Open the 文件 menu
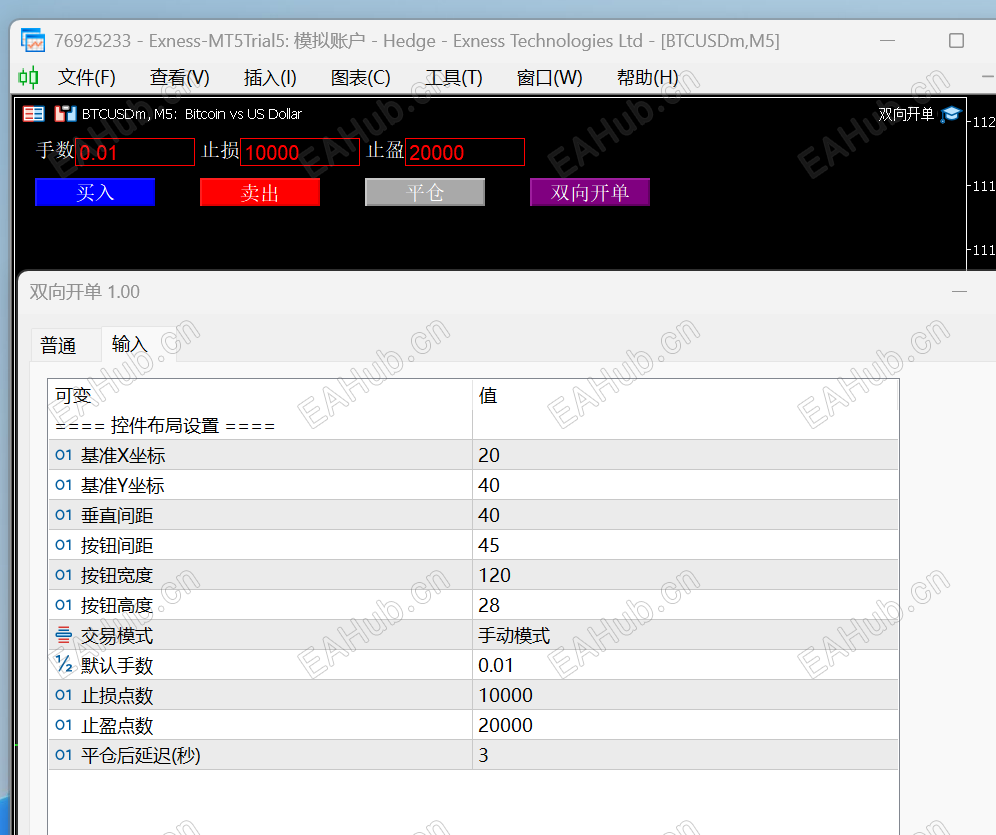Image resolution: width=996 pixels, height=835 pixels. pos(86,77)
